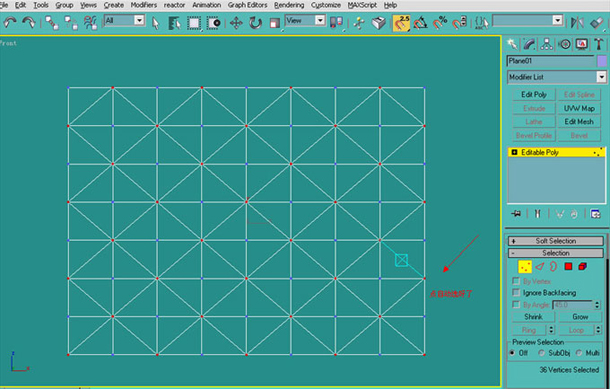This screenshot has height=389, width=610.
Task: Click the Rectangular Selection Region icon
Action: coord(194,23)
